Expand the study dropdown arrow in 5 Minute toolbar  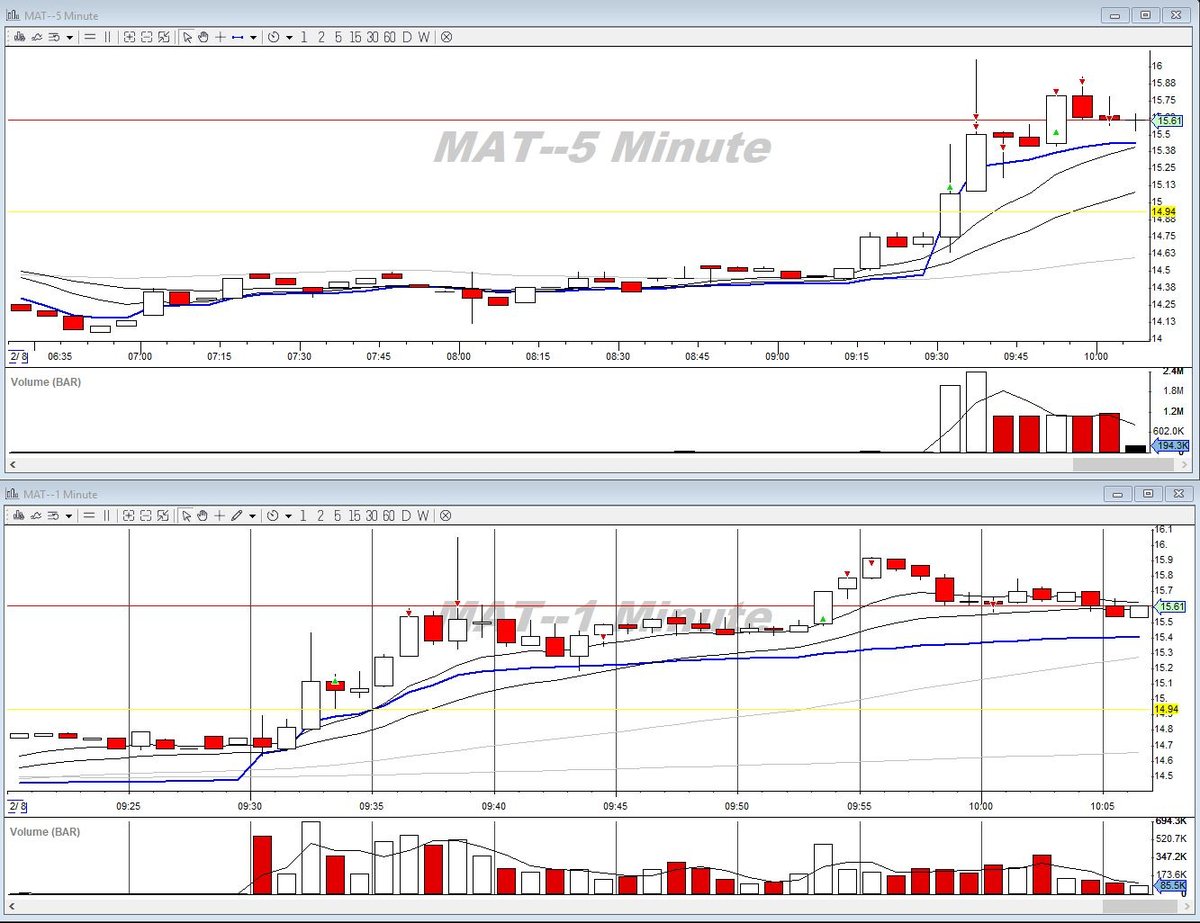click(x=69, y=37)
